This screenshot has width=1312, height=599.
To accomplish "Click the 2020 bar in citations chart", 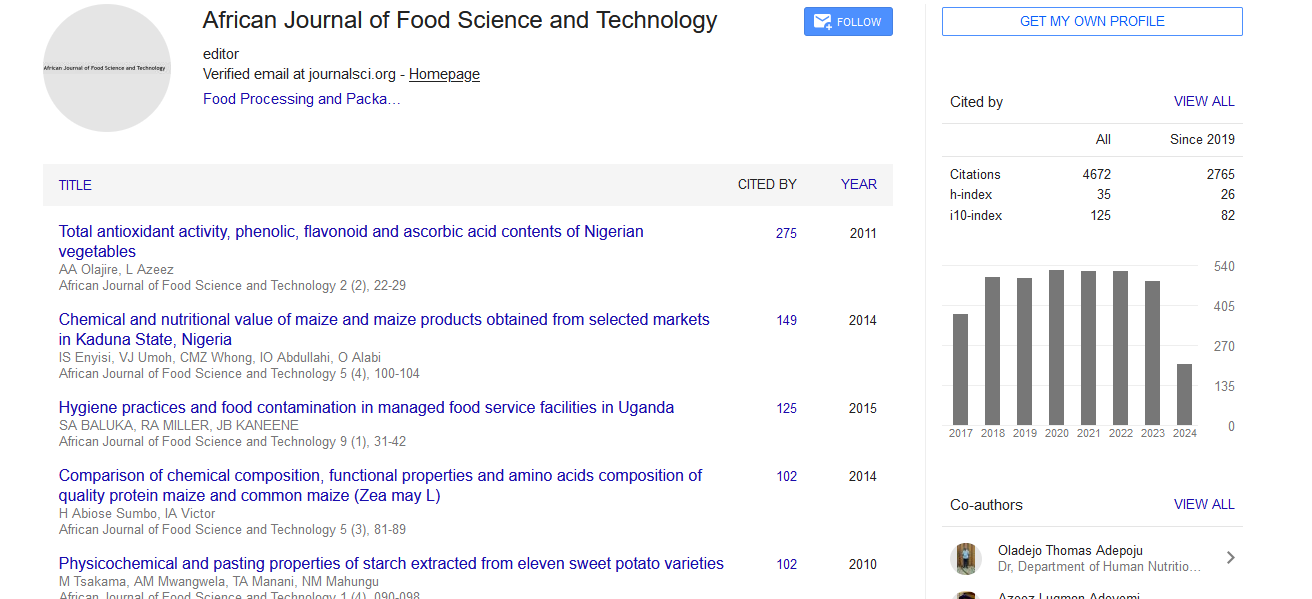I will click(1056, 348).
